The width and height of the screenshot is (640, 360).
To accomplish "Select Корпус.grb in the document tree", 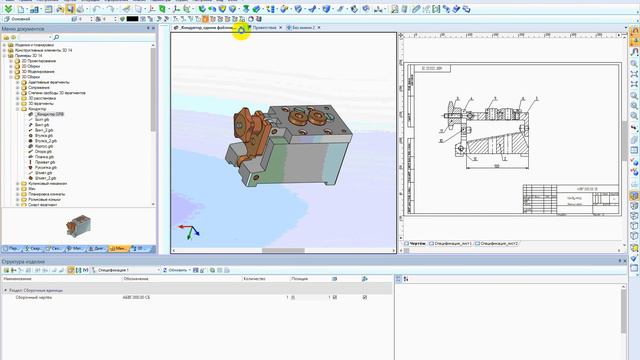I will click(x=44, y=146).
